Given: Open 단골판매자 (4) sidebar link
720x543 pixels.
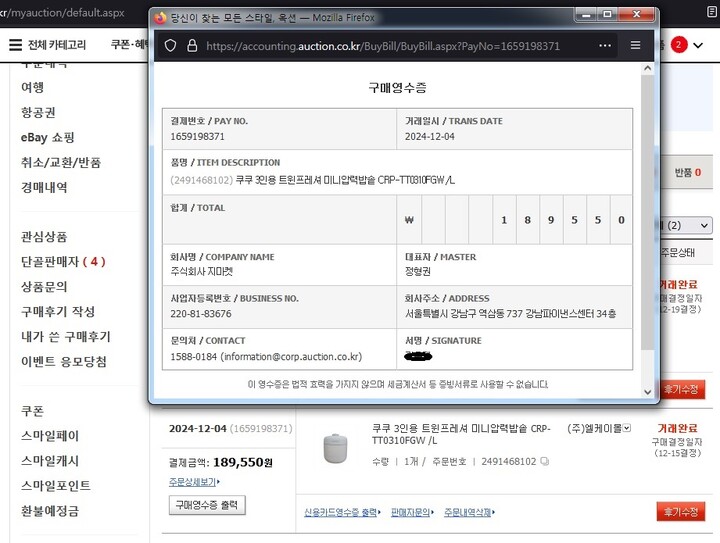Looking at the screenshot, I should [63, 262].
